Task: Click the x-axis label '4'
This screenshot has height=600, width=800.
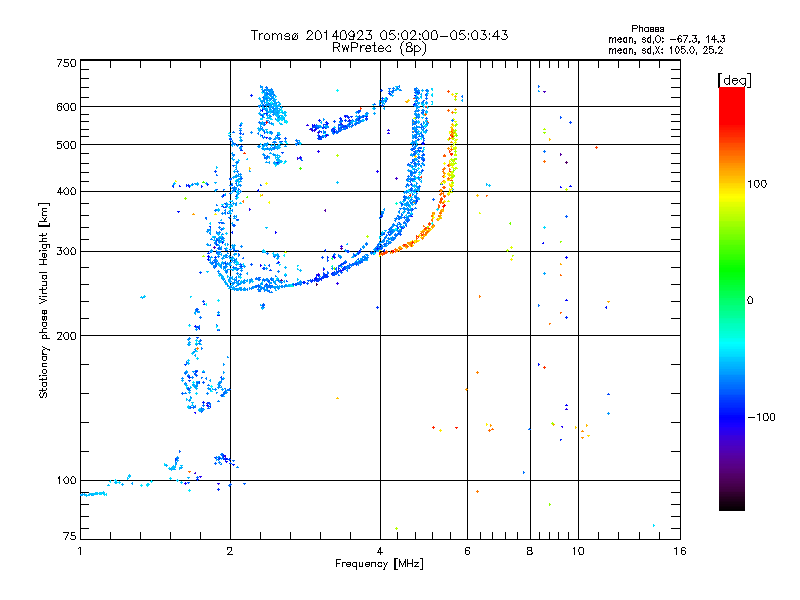Action: pos(380,551)
